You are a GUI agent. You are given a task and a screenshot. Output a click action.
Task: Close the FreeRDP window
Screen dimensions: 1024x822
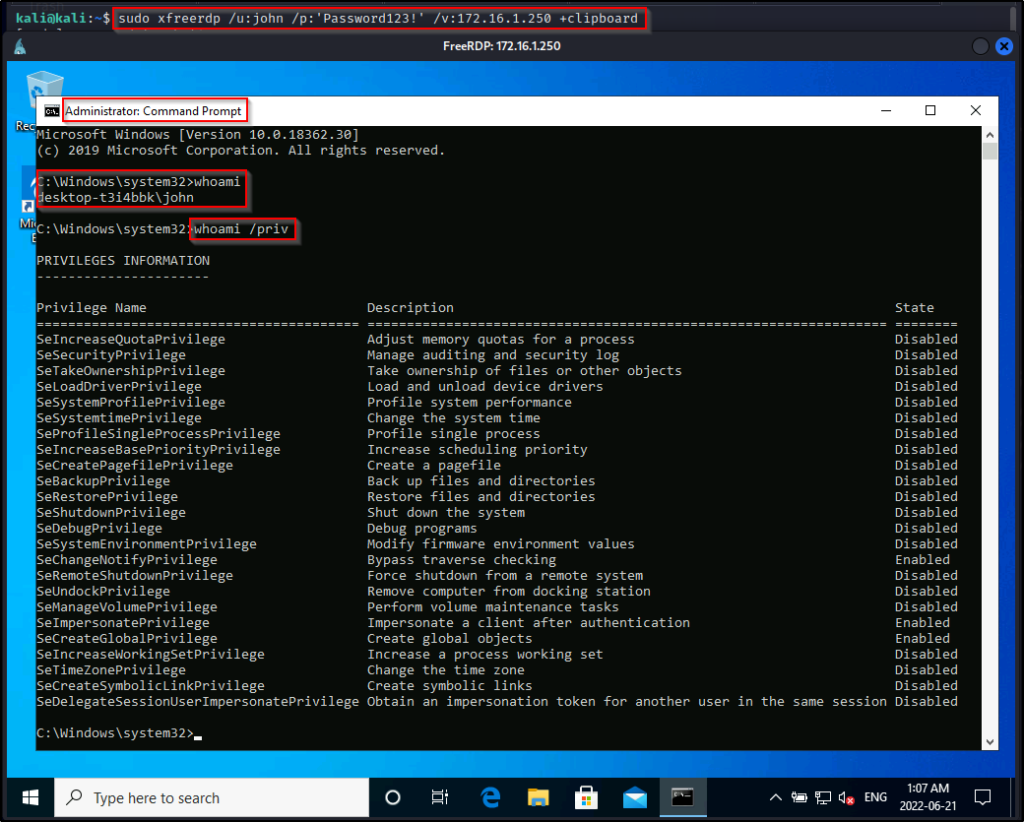(x=1004, y=46)
